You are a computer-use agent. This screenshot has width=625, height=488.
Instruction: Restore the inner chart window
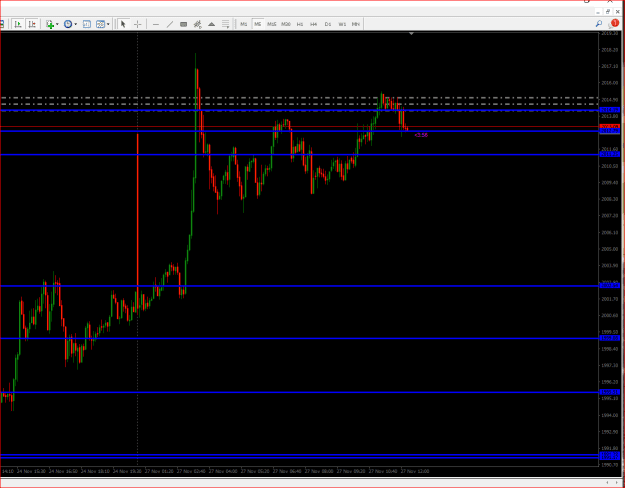coord(608,12)
